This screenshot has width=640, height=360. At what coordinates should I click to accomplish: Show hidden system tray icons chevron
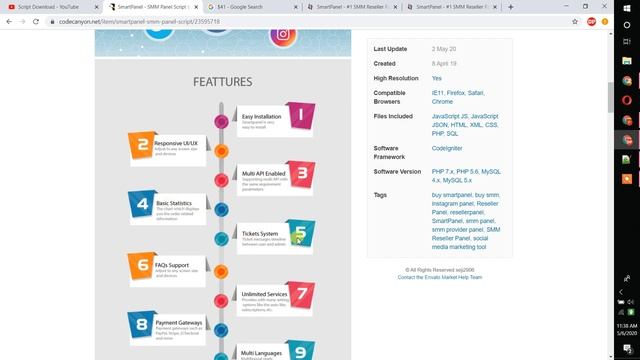pyautogui.click(x=621, y=292)
